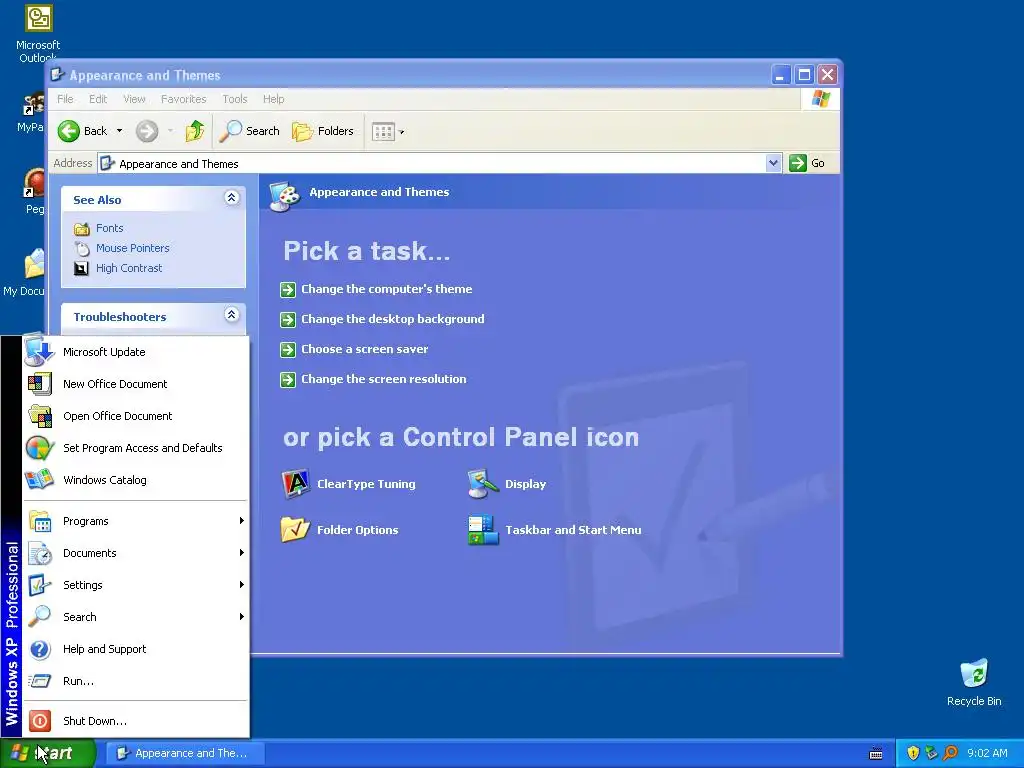This screenshot has width=1024, height=768.
Task: Open the Mouse Pointers link
Action: coord(133,248)
